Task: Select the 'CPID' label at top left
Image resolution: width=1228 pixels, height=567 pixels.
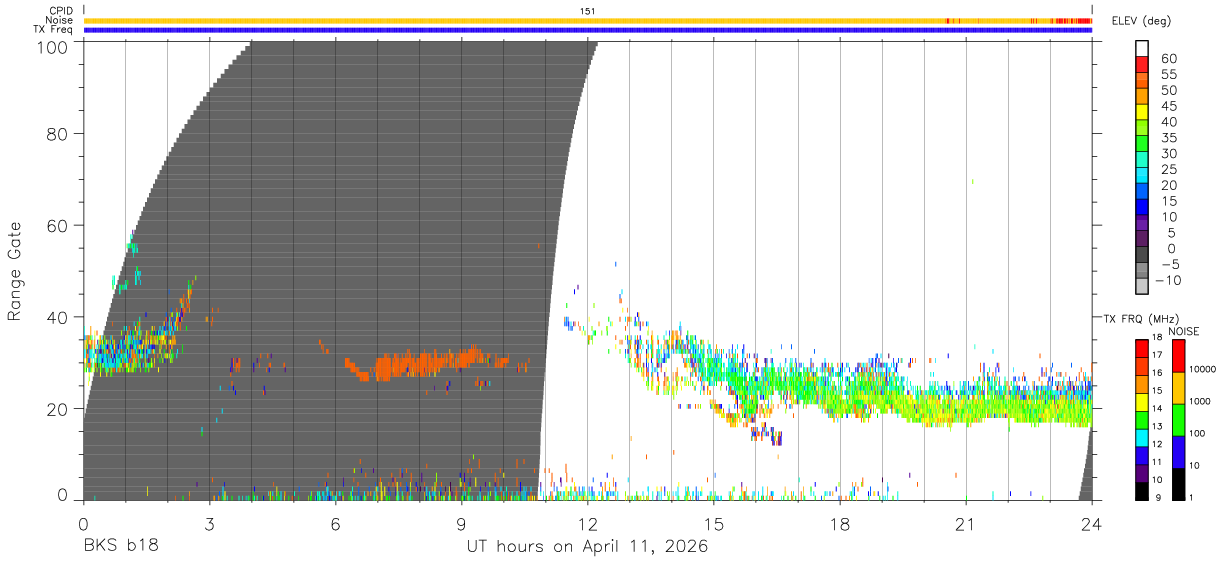Action: (60, 11)
